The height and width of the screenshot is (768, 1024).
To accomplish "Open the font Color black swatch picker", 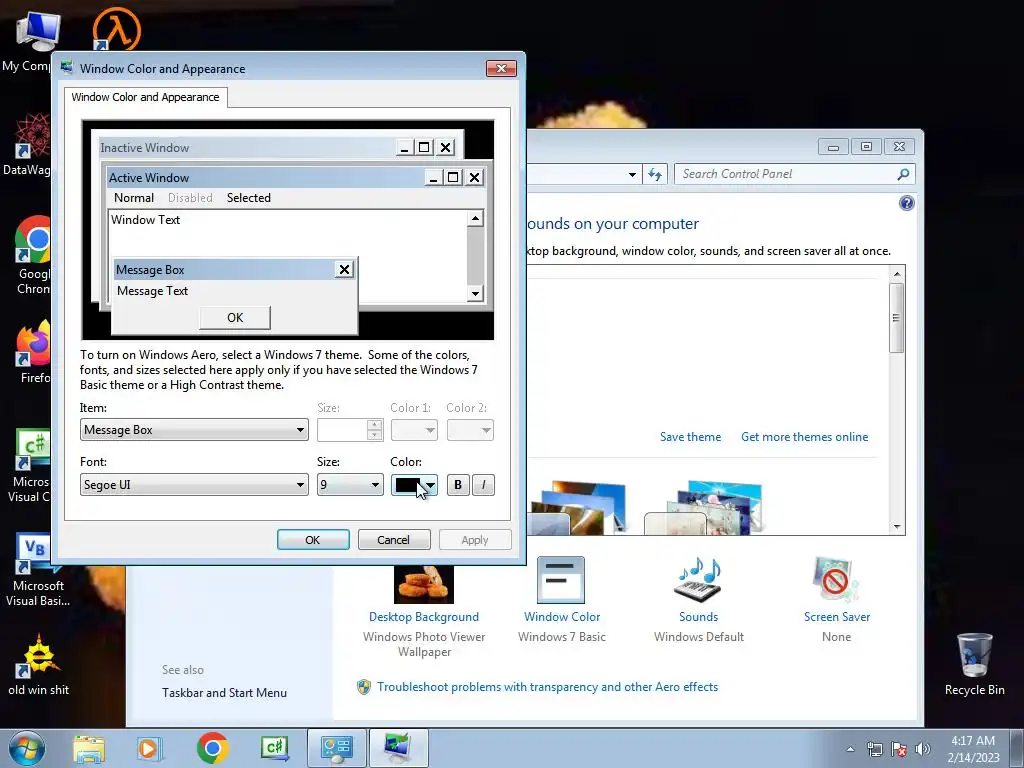I will [x=414, y=485].
